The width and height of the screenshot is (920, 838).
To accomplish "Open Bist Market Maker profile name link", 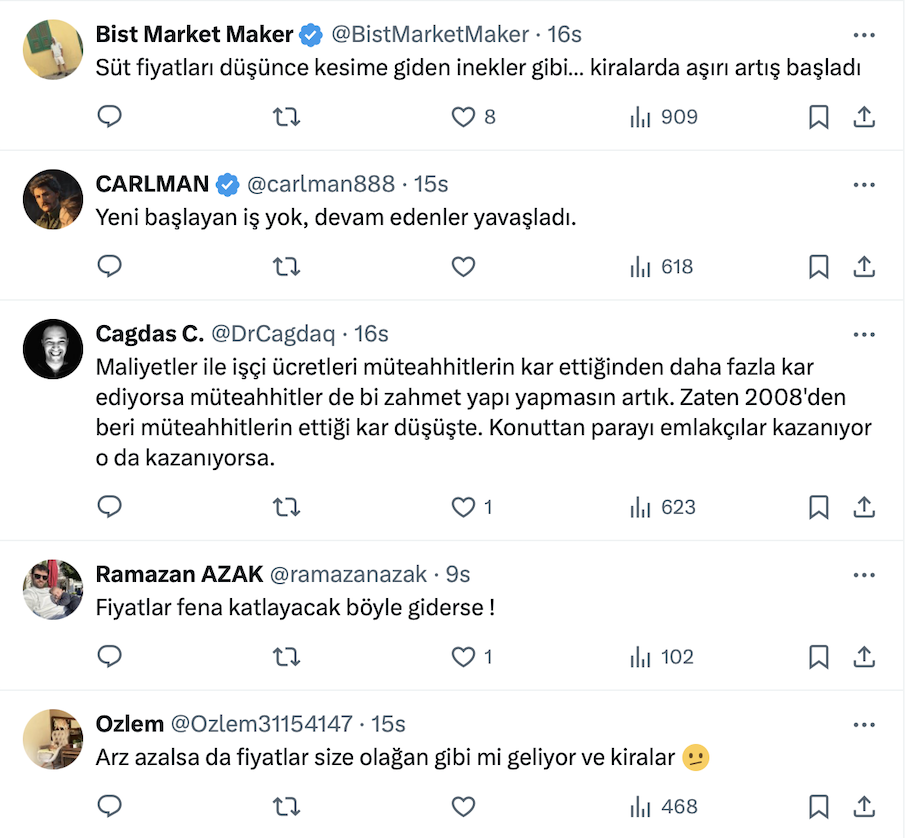I will (194, 34).
